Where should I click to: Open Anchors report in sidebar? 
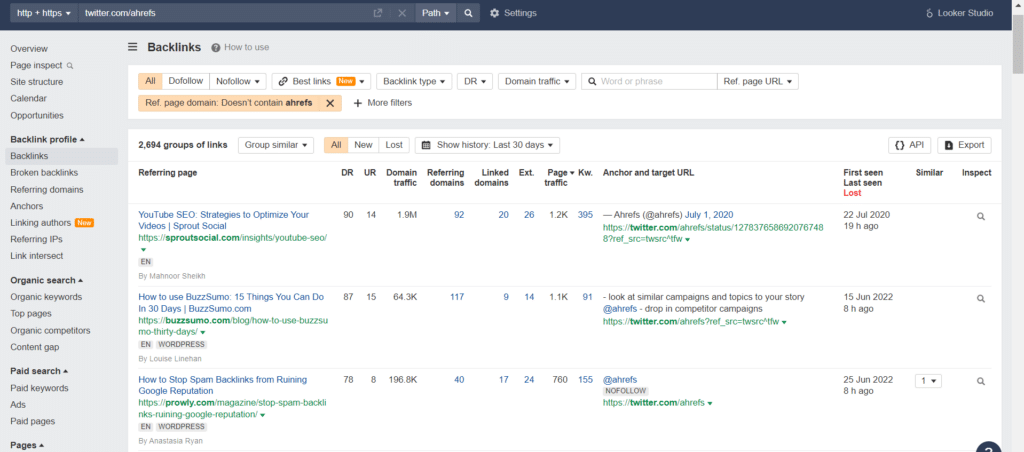click(x=27, y=206)
